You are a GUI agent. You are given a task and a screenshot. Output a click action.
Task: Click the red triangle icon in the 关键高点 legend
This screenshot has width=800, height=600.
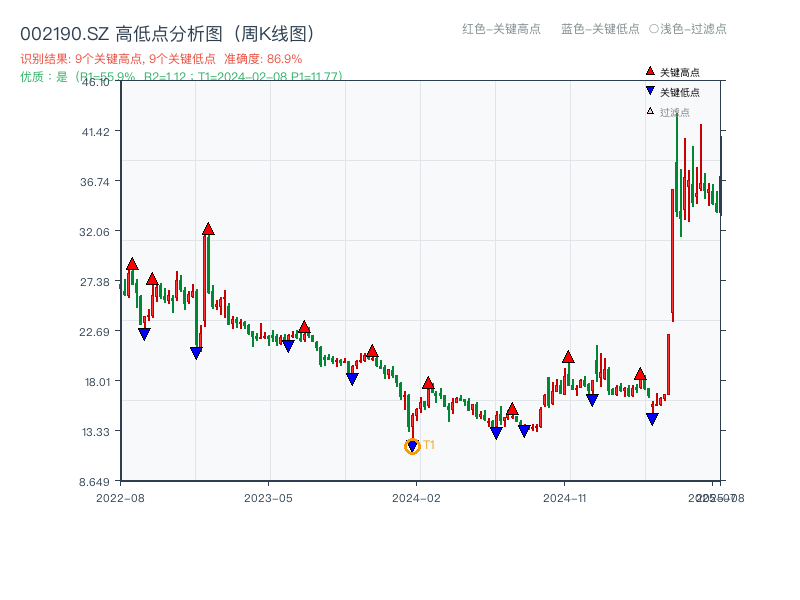coord(650,71)
